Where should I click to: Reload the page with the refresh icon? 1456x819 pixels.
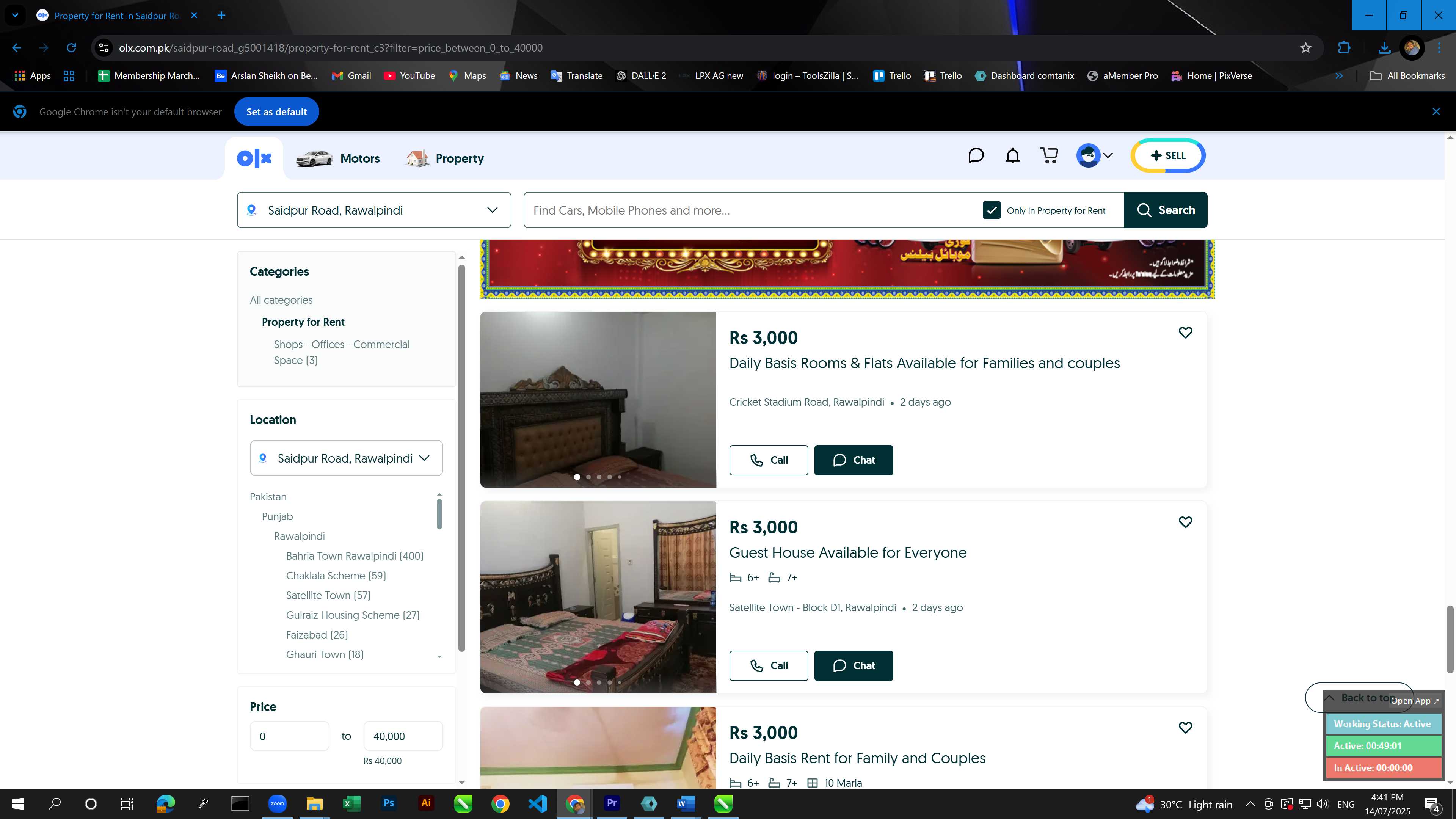point(71,48)
